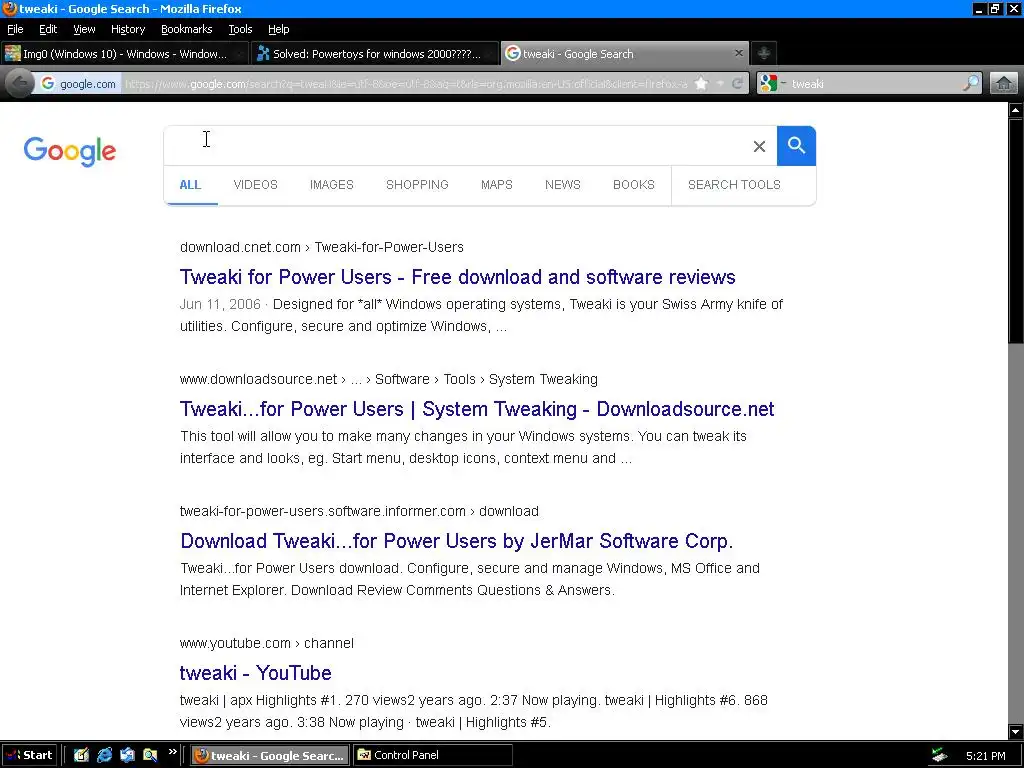Click the Firefox back arrow button
The width and height of the screenshot is (1024, 768).
click(x=20, y=83)
